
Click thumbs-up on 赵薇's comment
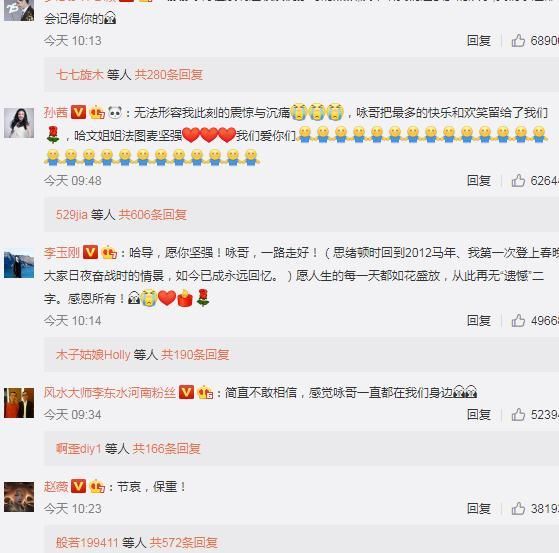(518, 508)
